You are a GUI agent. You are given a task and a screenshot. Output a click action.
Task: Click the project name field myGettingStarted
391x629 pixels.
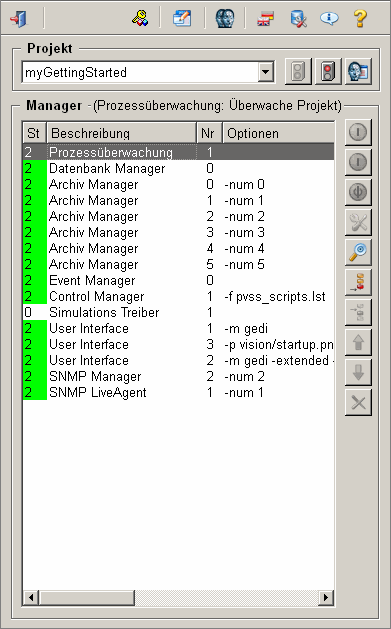pos(140,73)
